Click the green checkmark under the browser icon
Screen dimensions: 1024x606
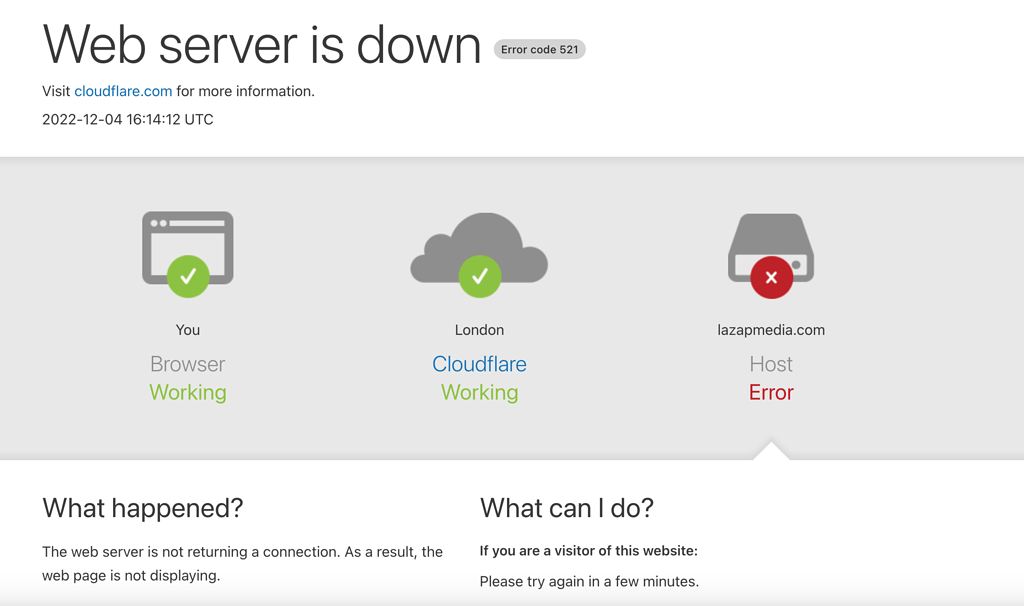[x=187, y=277]
